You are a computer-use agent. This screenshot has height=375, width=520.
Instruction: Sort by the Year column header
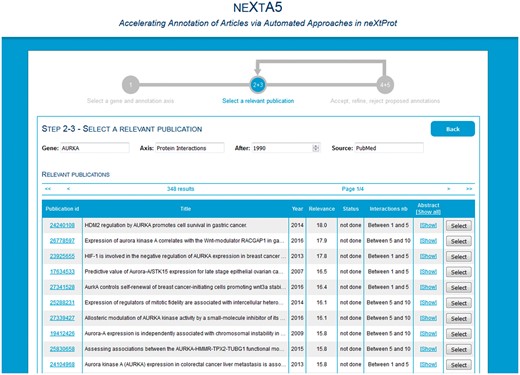pyautogui.click(x=297, y=209)
